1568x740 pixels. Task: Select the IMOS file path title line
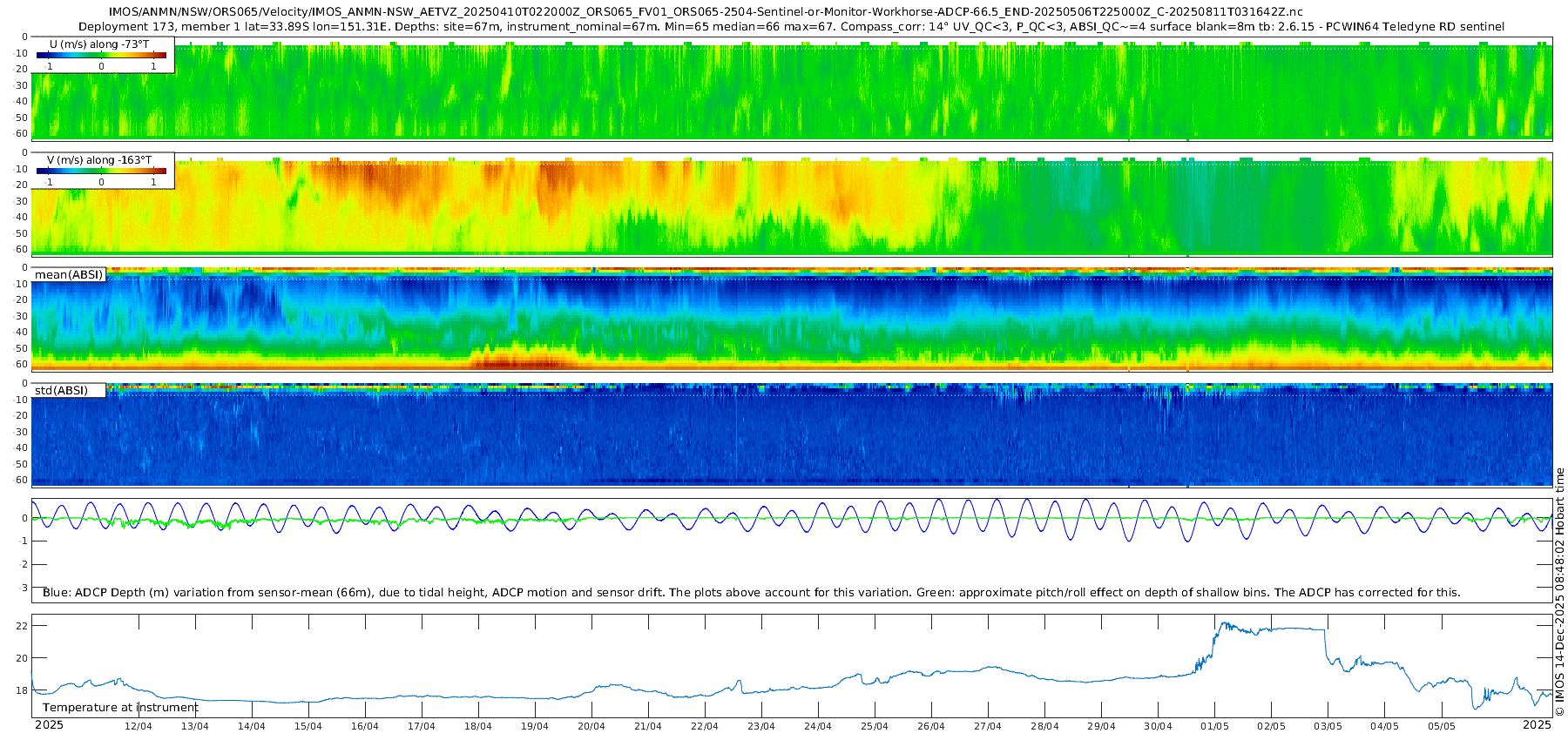[x=706, y=12]
